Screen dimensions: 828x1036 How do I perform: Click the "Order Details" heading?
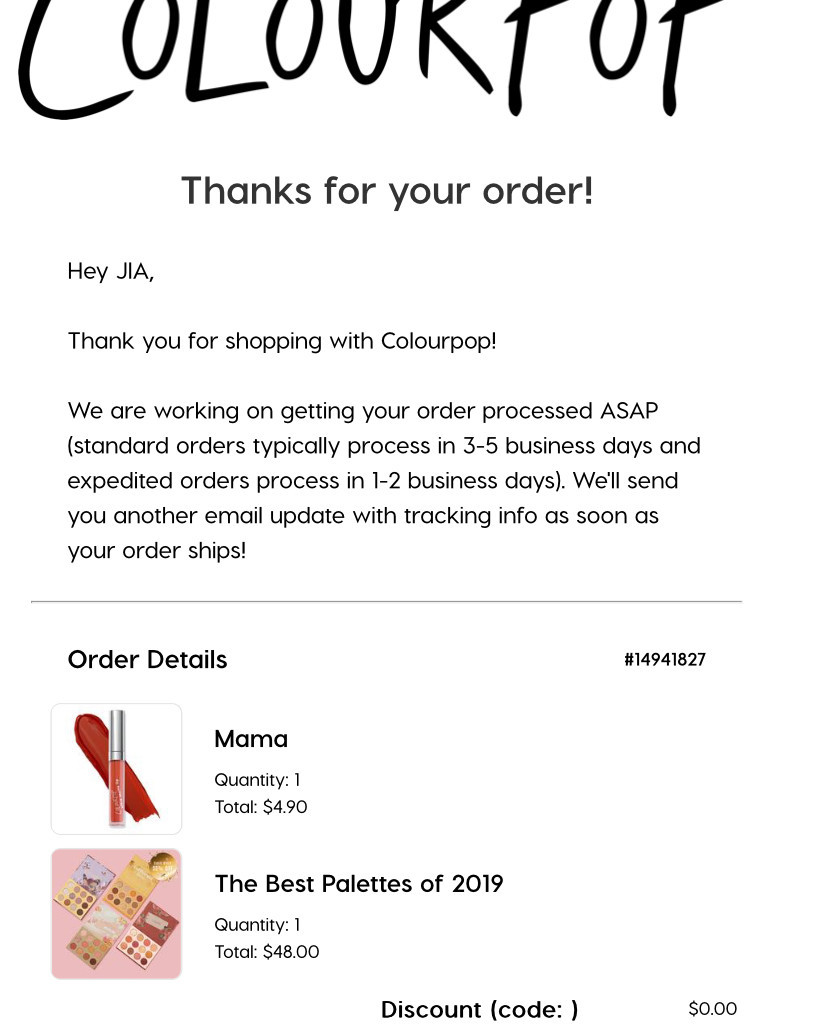point(147,660)
